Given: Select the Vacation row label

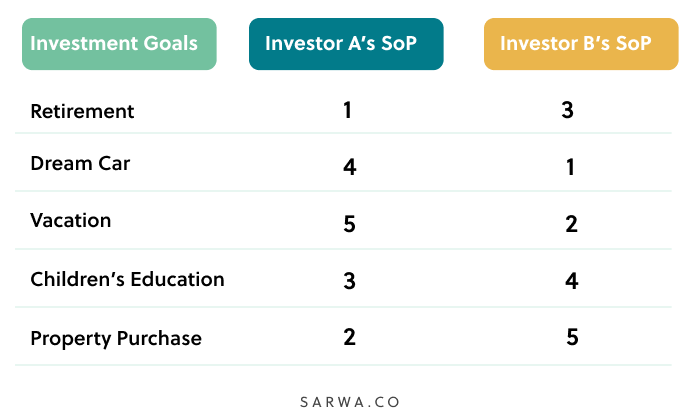Looking at the screenshot, I should (71, 220).
